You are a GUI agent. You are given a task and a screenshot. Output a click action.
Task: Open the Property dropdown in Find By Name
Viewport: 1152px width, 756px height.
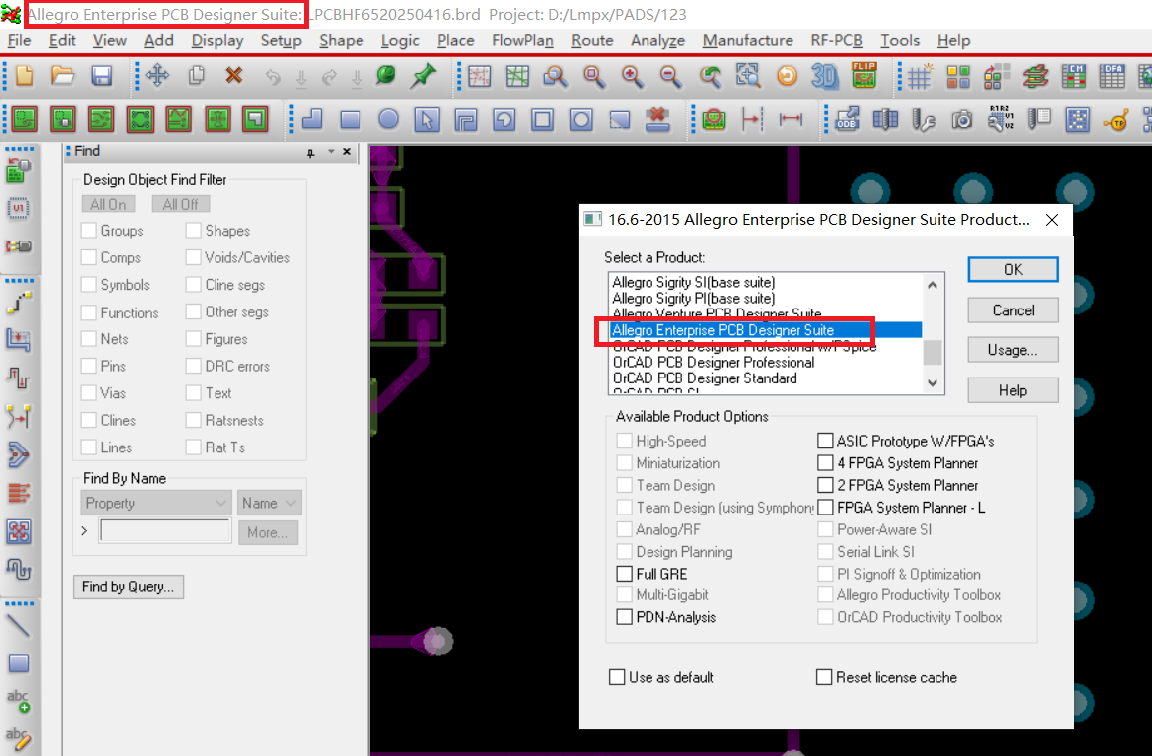pyautogui.click(x=156, y=503)
